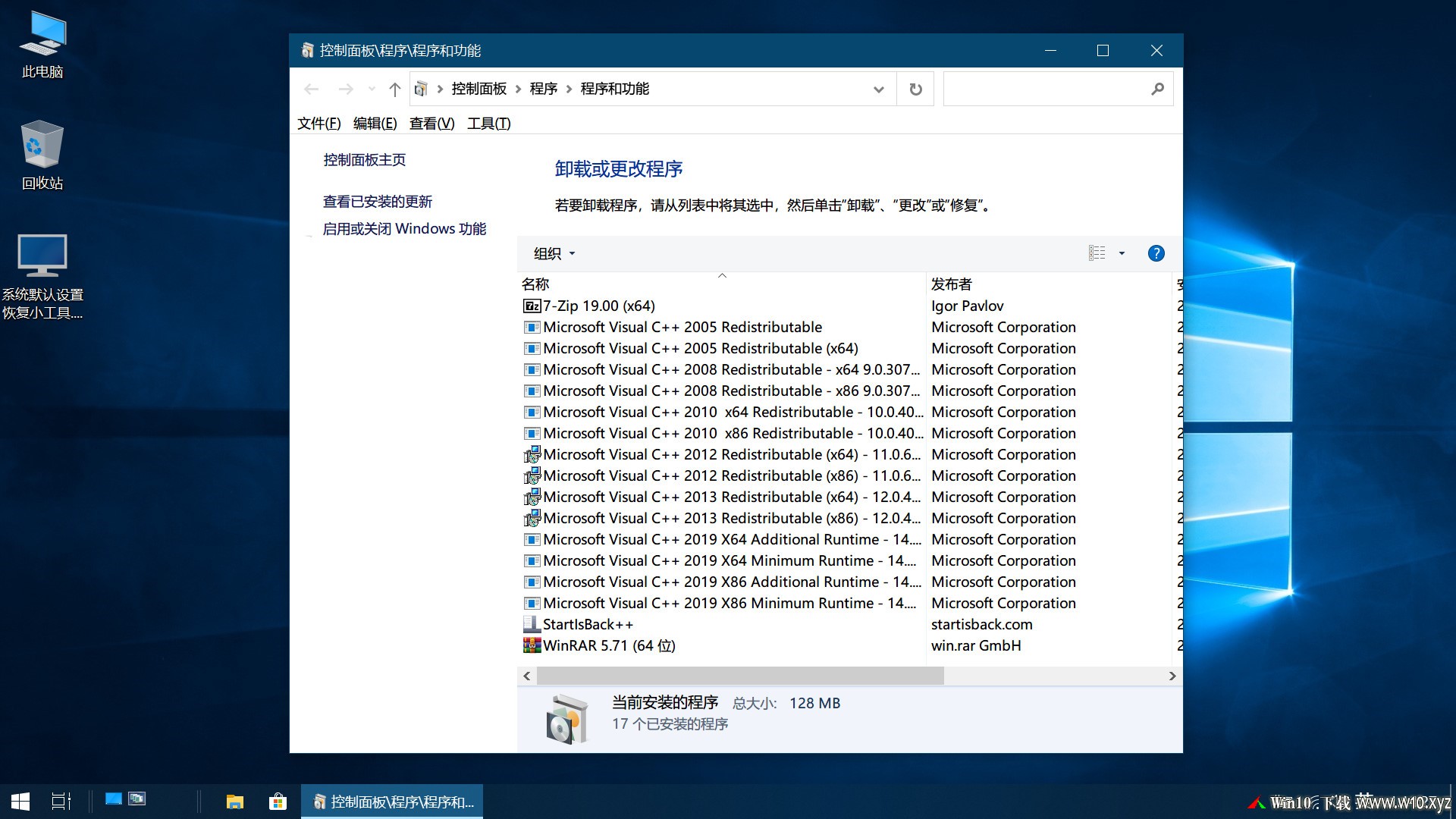The image size is (1456, 819).
Task: Click the change view layout icon
Action: (1097, 253)
